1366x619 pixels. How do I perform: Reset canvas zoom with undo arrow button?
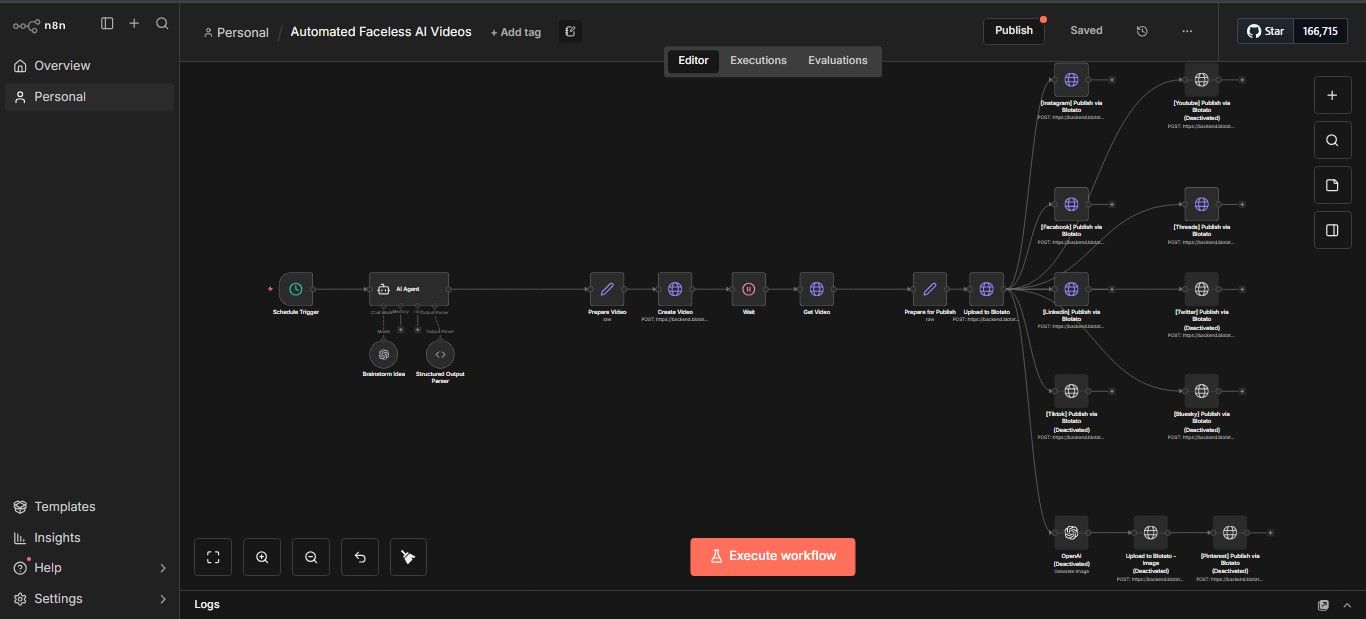pos(360,557)
